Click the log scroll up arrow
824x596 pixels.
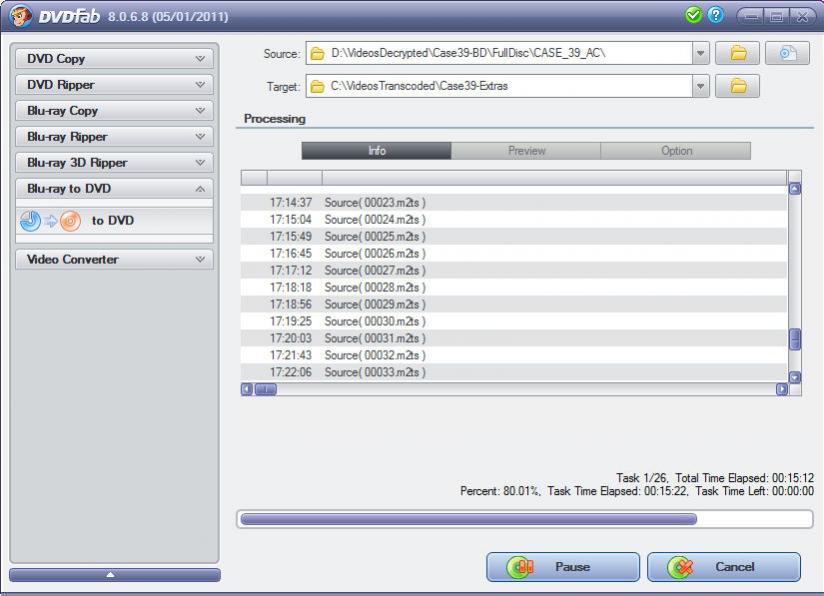click(795, 189)
